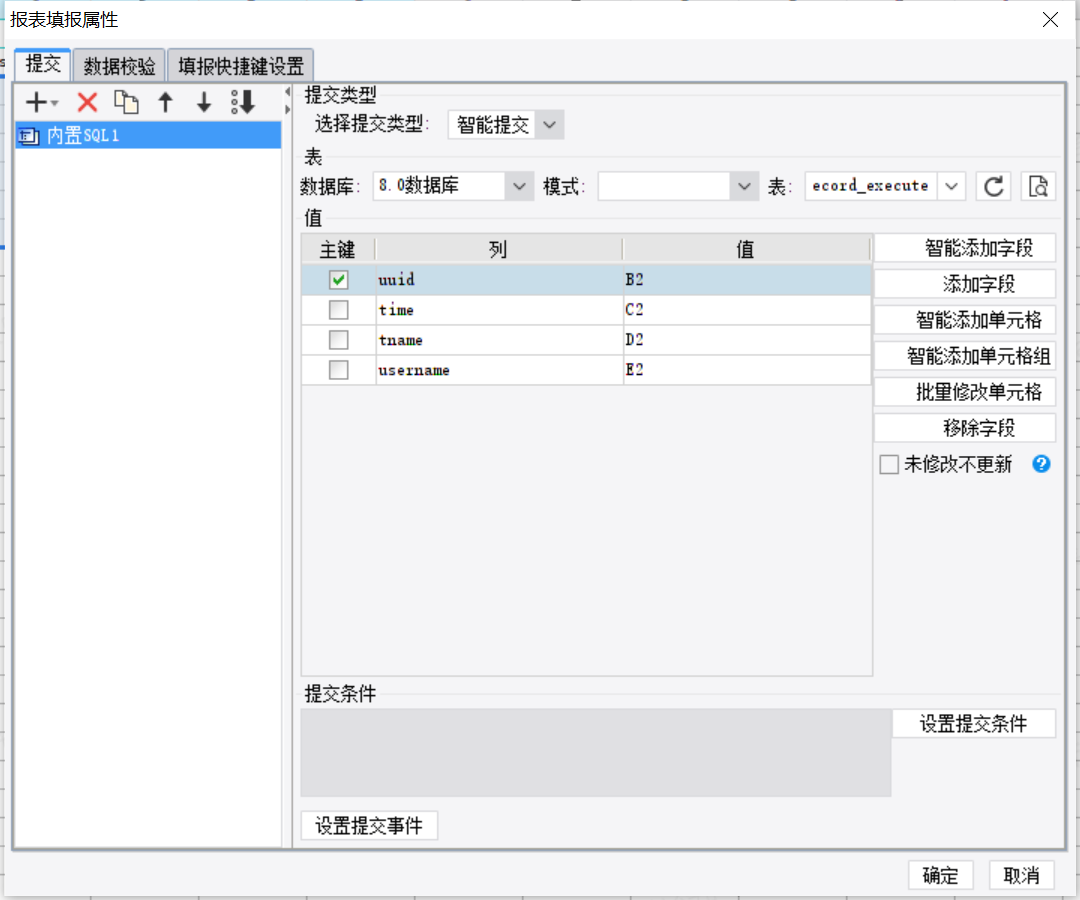1080x900 pixels.
Task: Switch to the 填报快捷键设置 tab
Action: (240, 66)
